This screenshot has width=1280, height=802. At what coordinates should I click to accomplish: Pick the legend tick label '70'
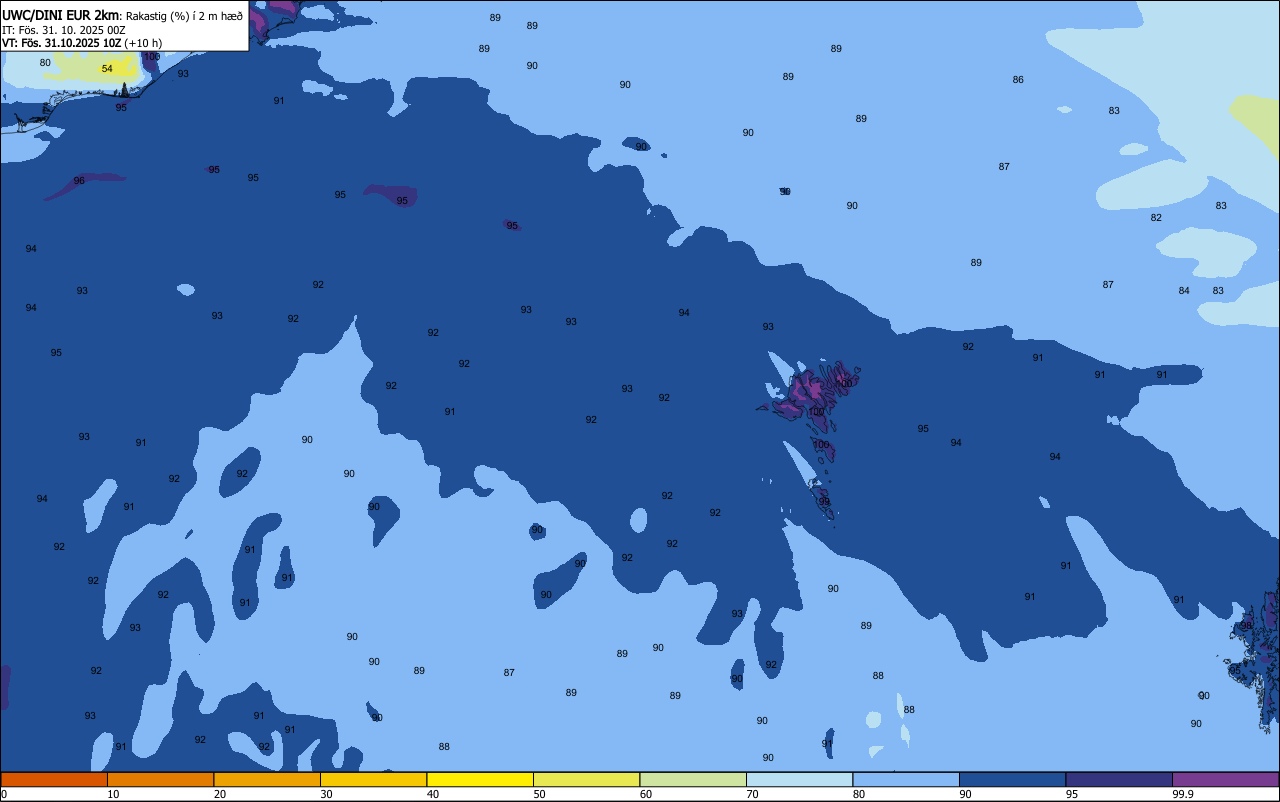[x=752, y=794]
